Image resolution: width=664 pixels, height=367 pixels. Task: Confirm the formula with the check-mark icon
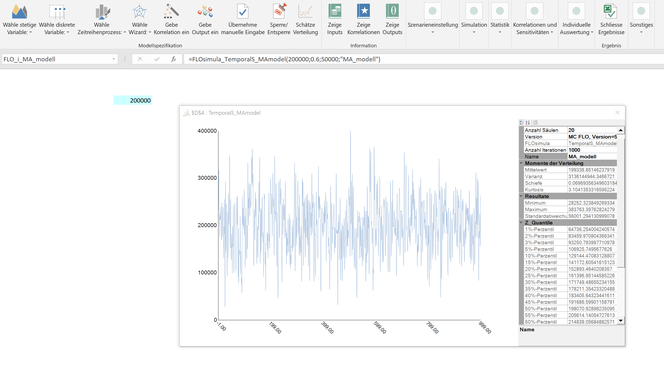coord(157,59)
